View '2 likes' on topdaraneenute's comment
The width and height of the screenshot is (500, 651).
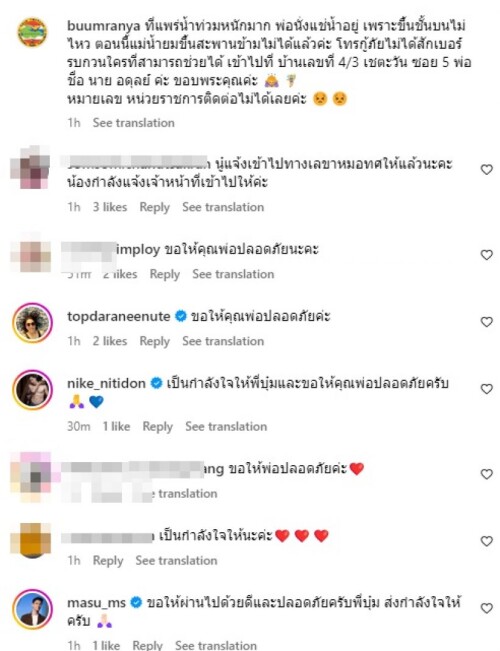pos(110,341)
